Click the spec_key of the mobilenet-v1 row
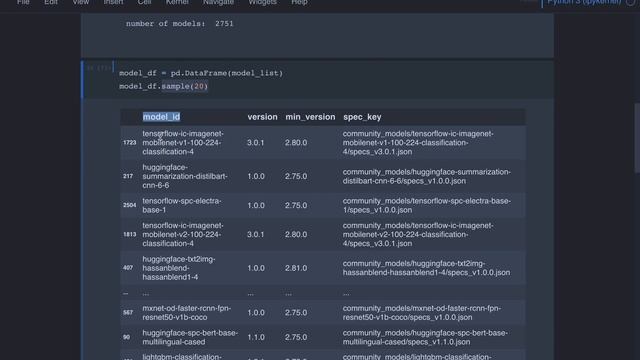Screen dimensions: 640x360 418,143
